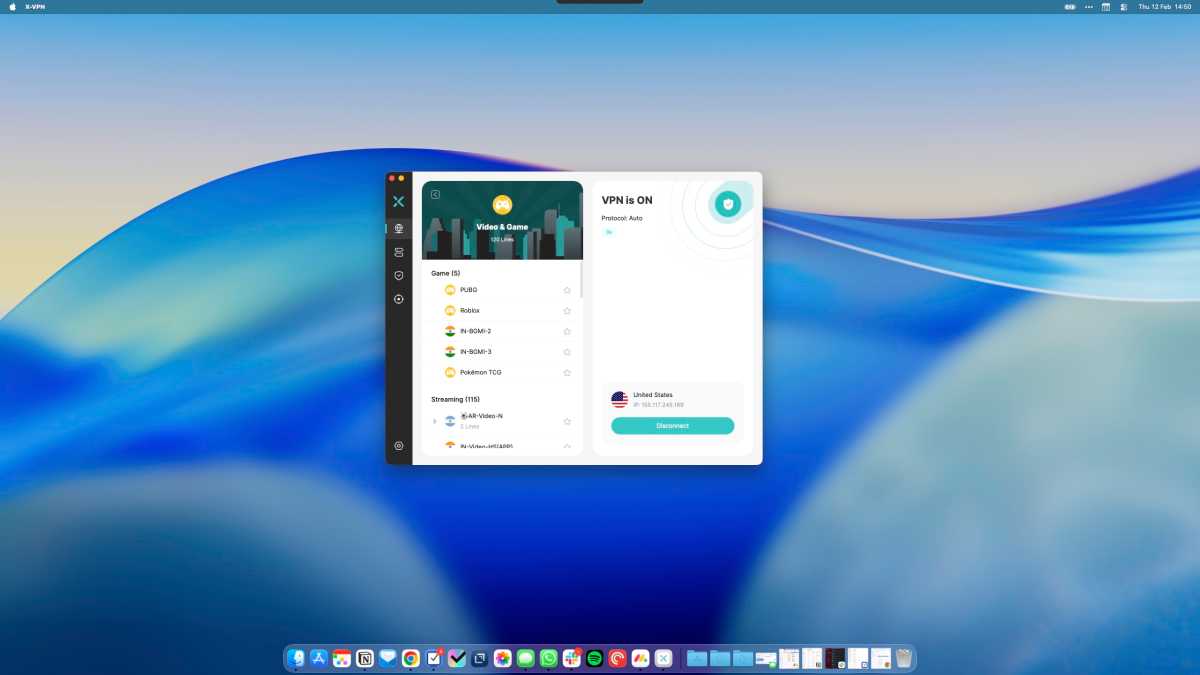The width and height of the screenshot is (1200, 675).
Task: Star the Roblox server as favorite
Action: tap(567, 311)
